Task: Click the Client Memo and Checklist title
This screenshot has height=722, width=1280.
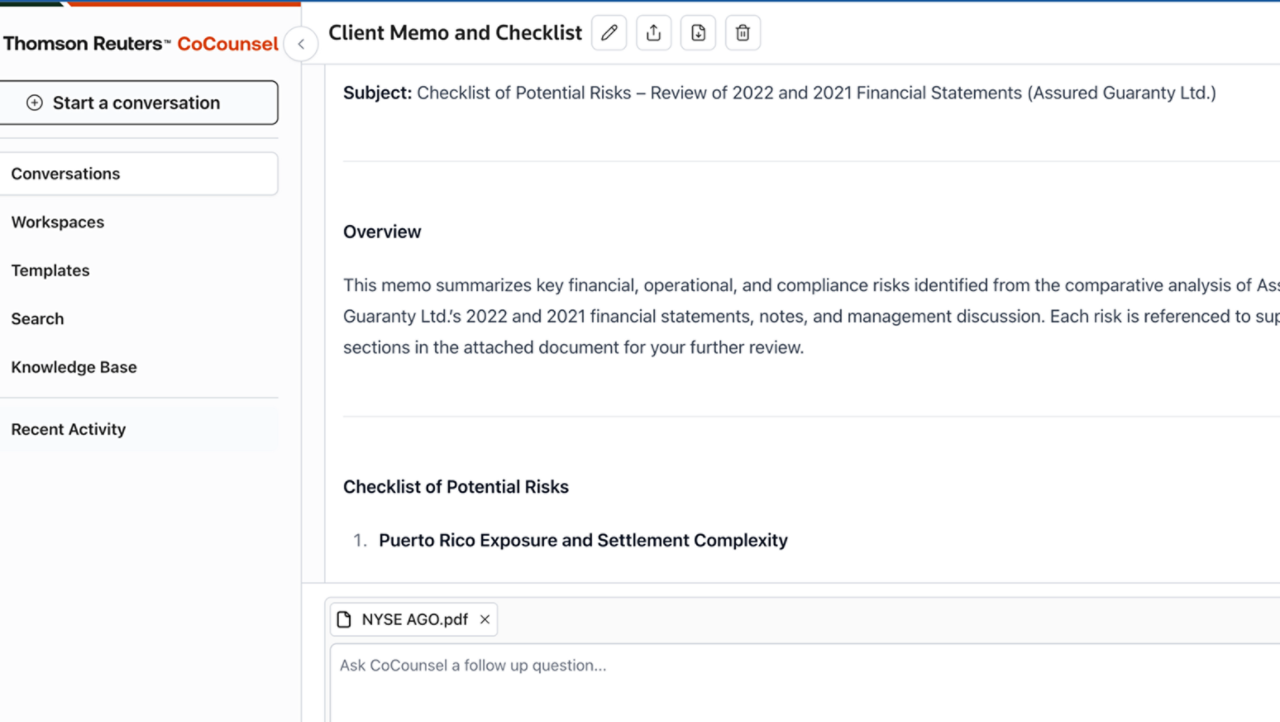Action: click(x=455, y=33)
